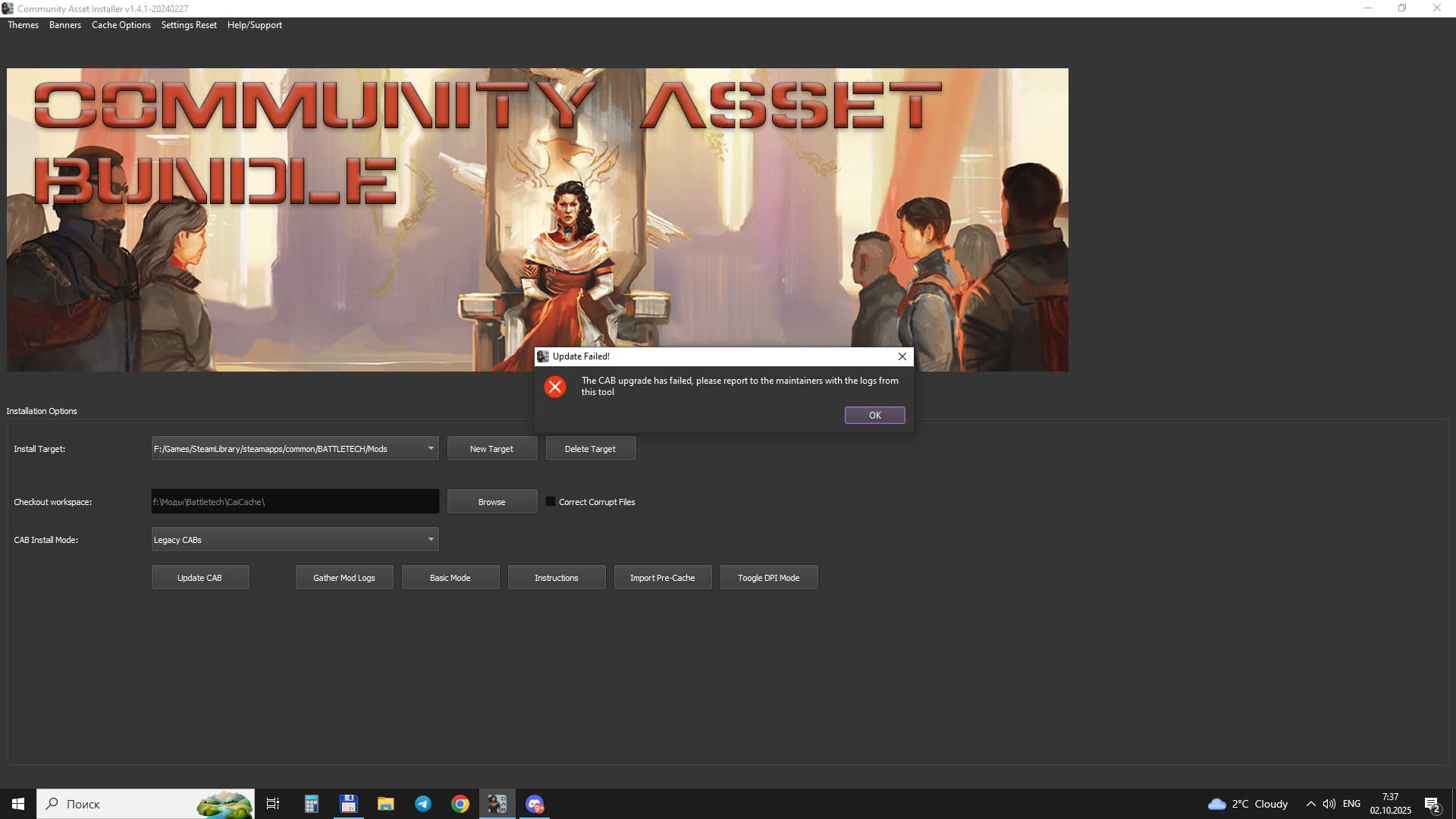Screen dimensions: 1456x819
Task: Expand the CAB Install Mode dropdown
Action: point(431,539)
